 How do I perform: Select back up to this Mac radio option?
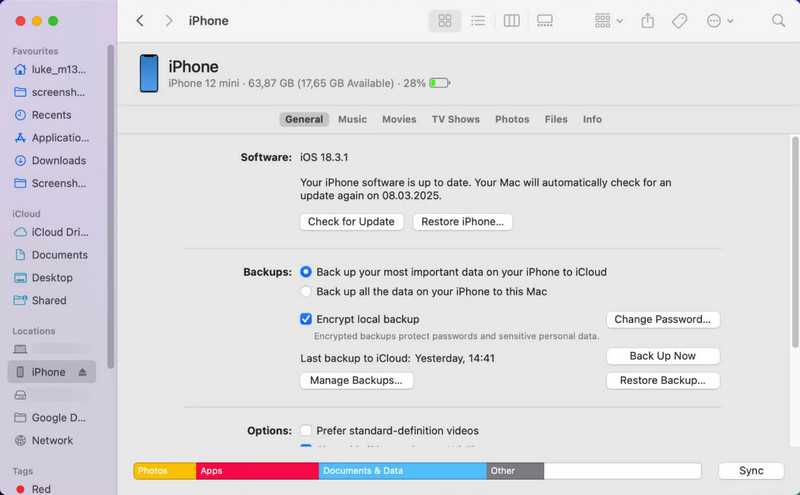(x=306, y=291)
